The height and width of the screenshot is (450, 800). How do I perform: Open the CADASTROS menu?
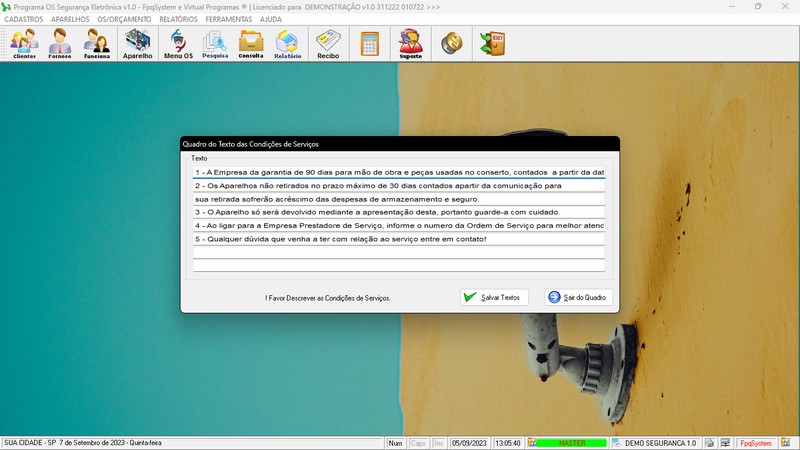pos(23,19)
